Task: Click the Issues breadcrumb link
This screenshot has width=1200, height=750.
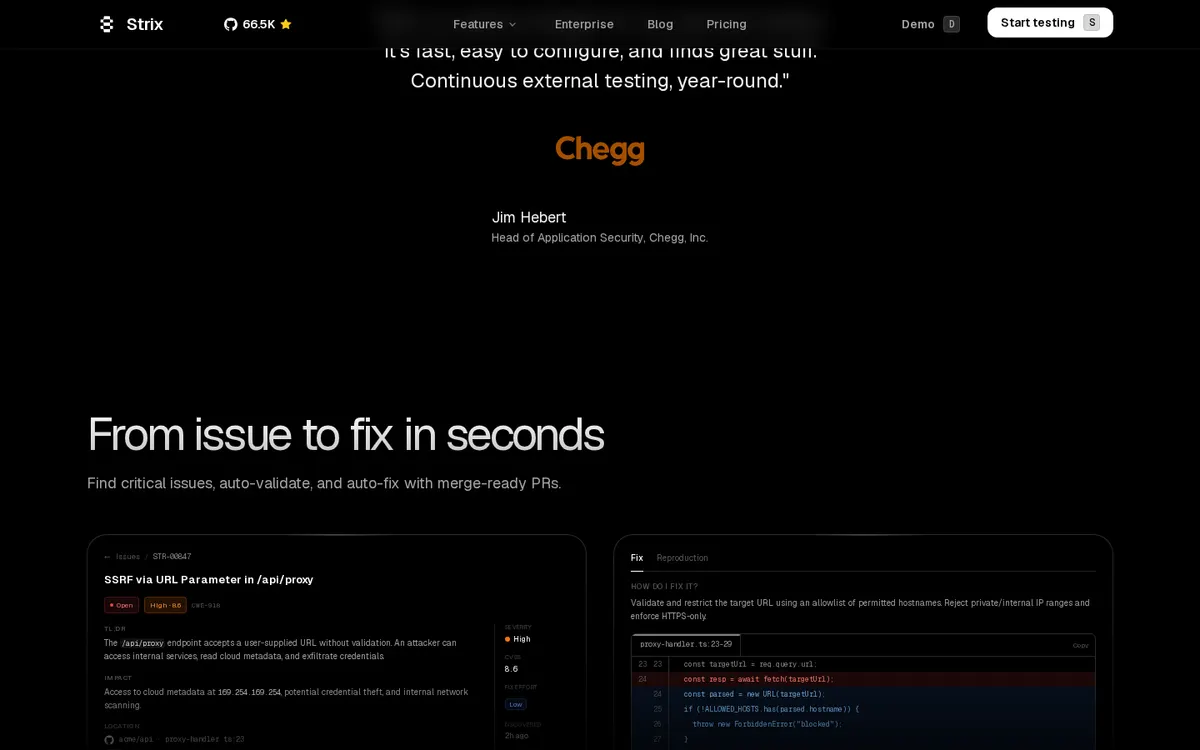Action: coord(128,557)
